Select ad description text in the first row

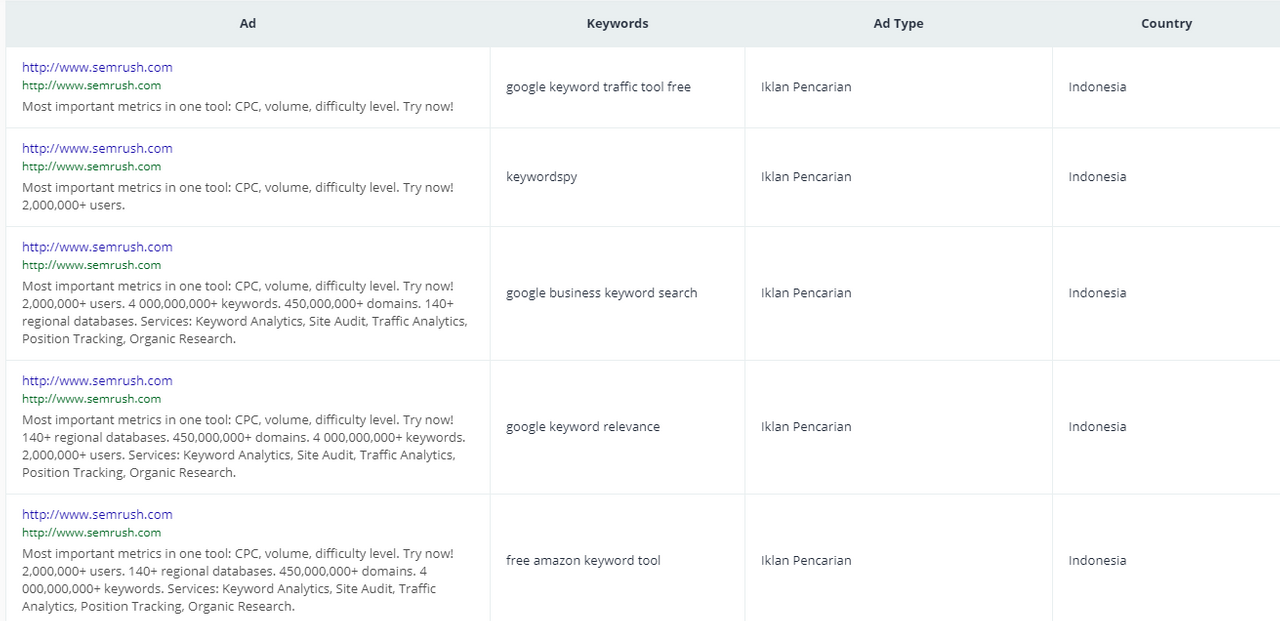pos(238,105)
